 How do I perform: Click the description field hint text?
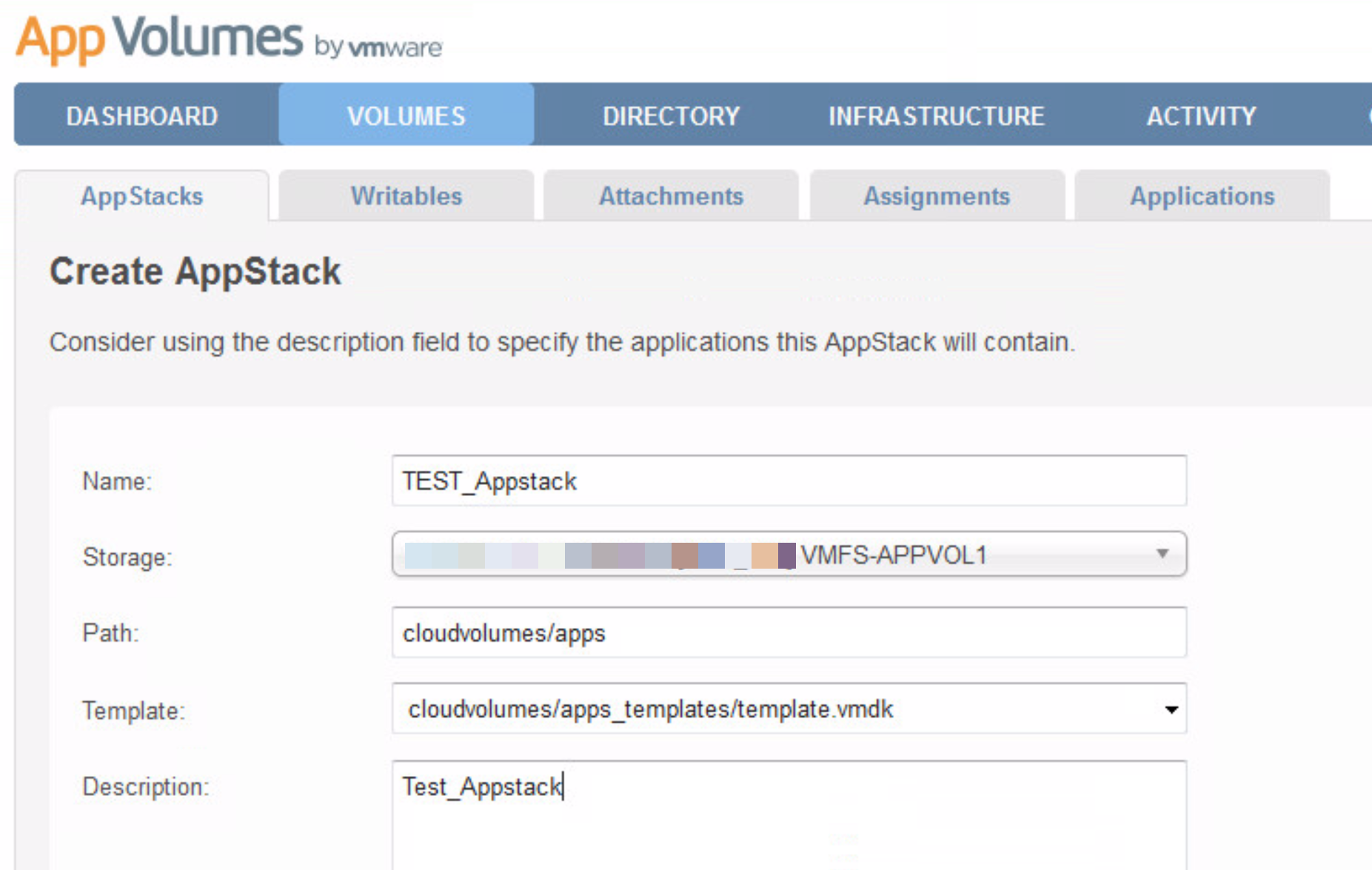[x=563, y=342]
